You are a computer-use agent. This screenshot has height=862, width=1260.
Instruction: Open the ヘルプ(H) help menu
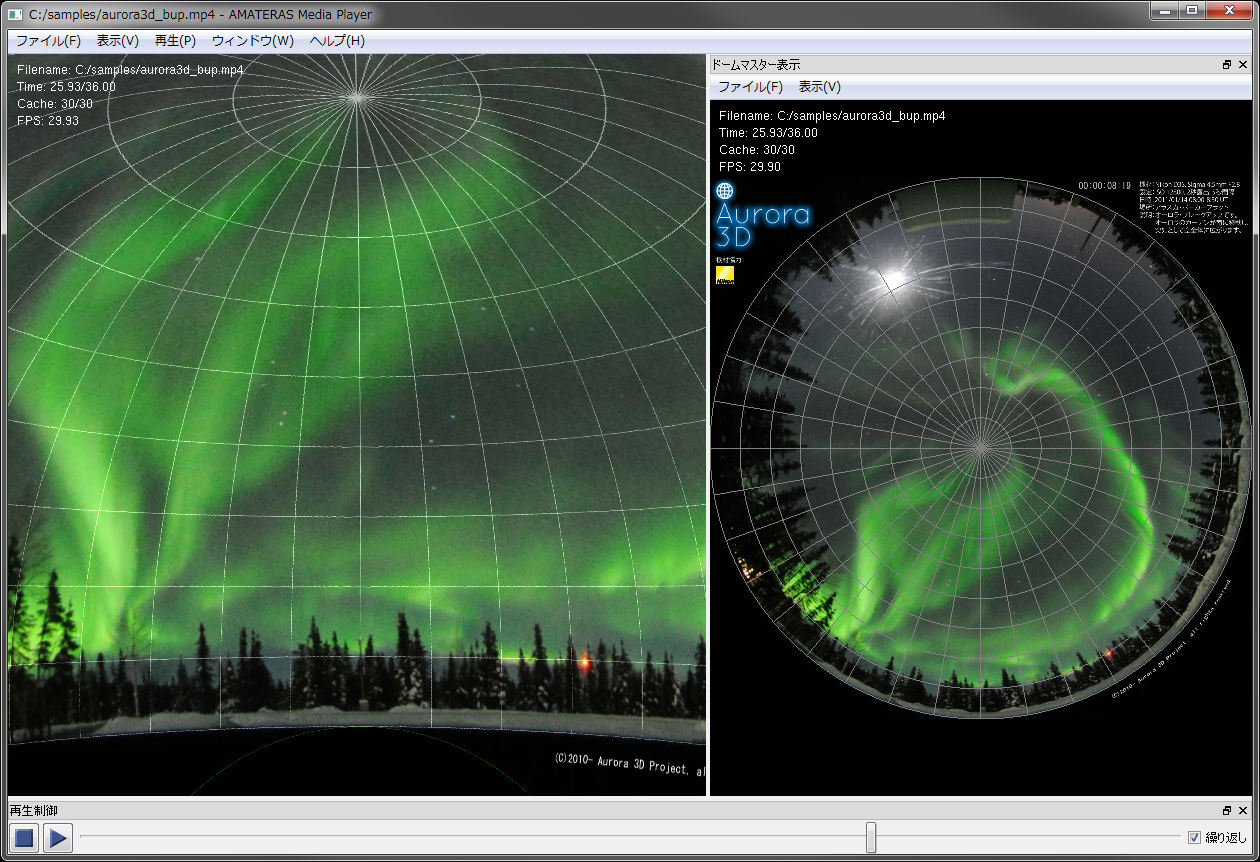(337, 41)
